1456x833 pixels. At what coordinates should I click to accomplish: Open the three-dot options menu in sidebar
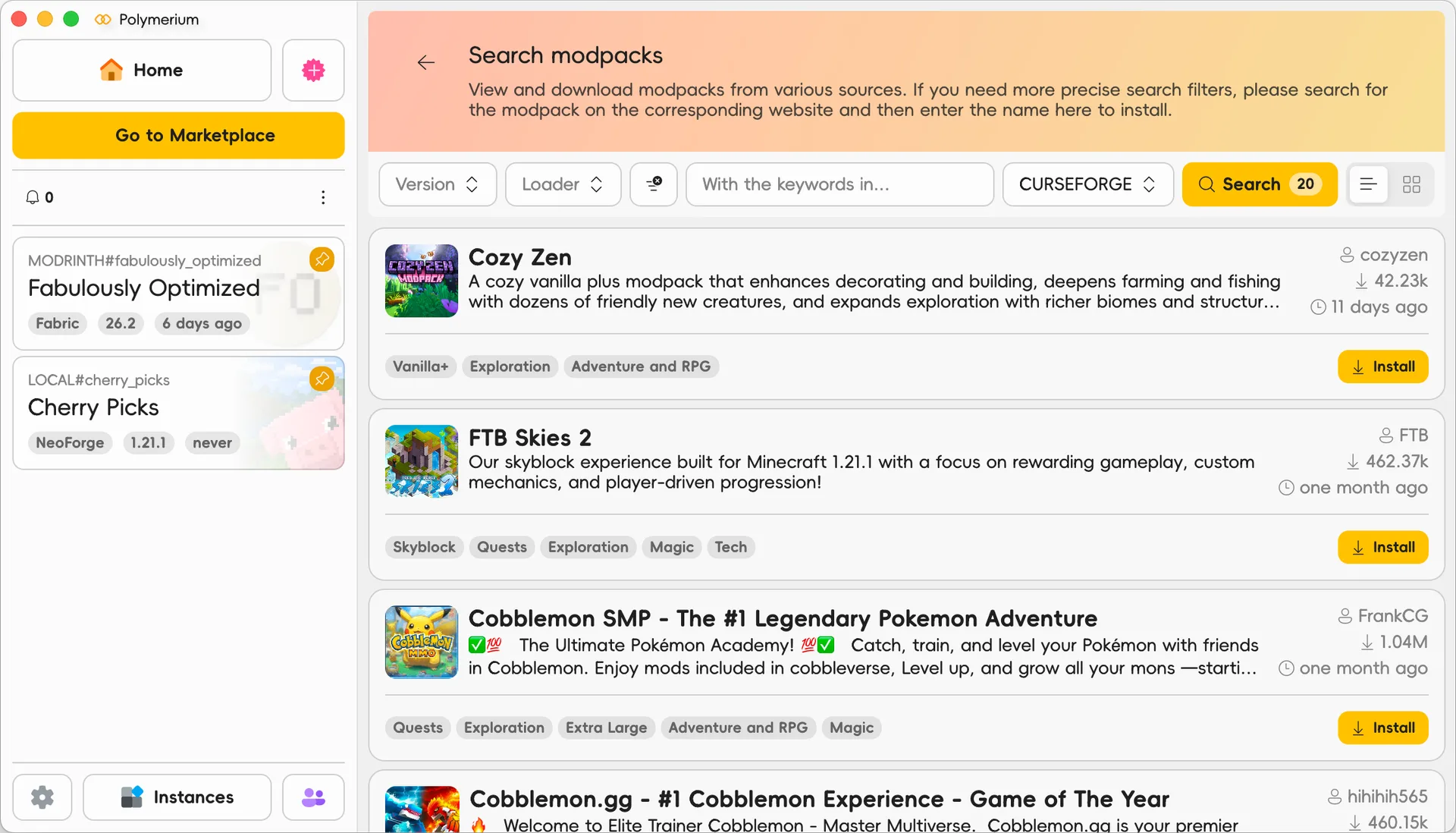pyautogui.click(x=323, y=197)
